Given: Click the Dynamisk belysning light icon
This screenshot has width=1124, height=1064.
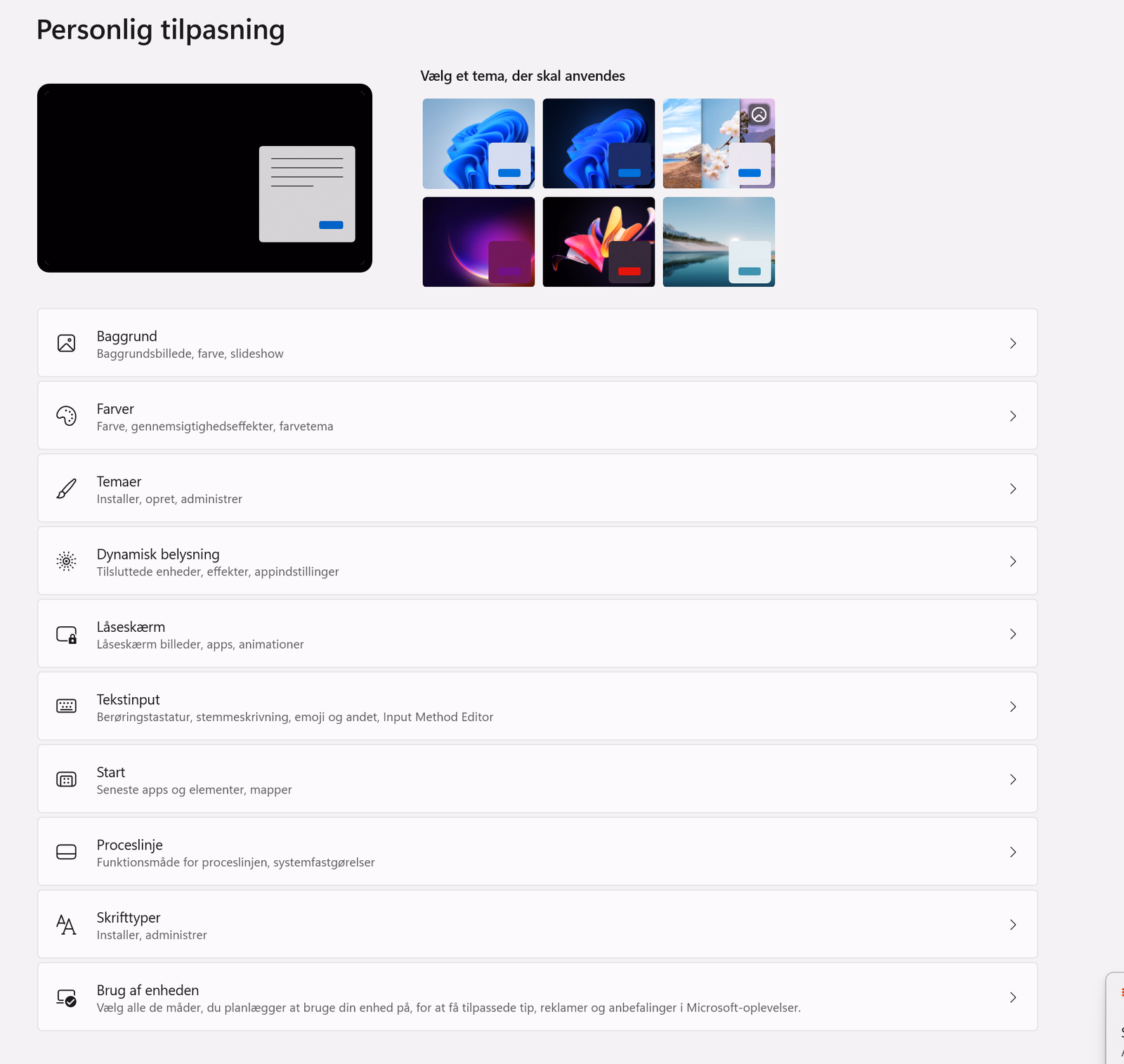Looking at the screenshot, I should coord(66,562).
